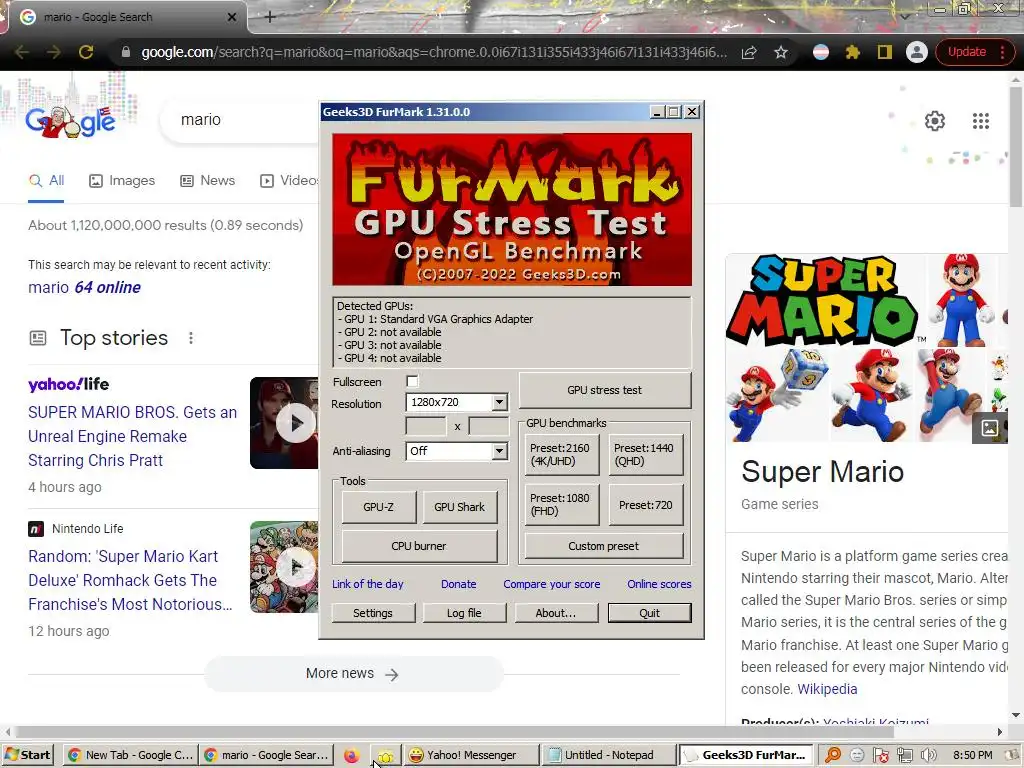Open the Chrome profile avatar

click(916, 52)
